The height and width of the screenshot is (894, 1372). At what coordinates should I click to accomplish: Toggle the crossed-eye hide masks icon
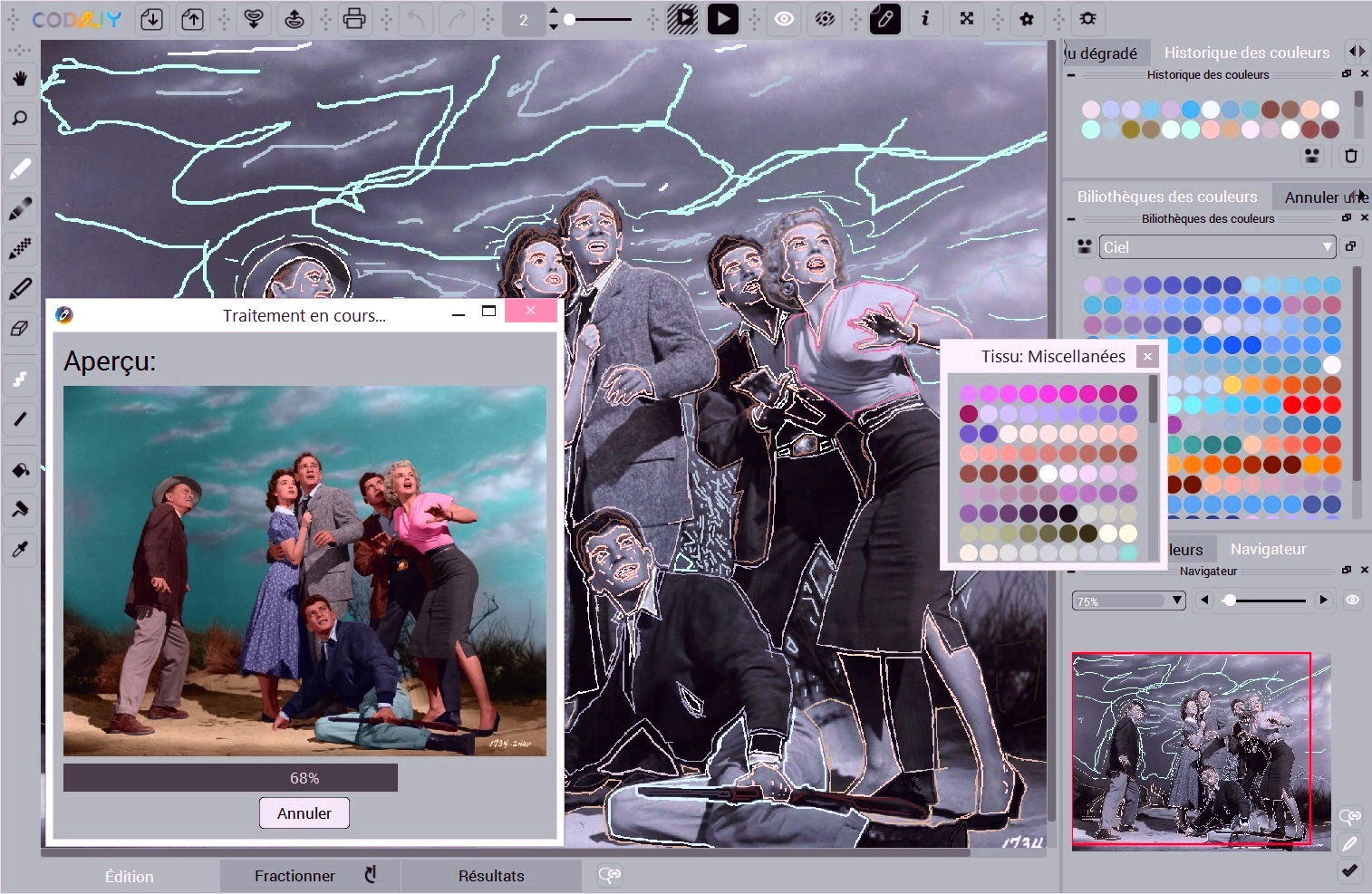coord(825,19)
